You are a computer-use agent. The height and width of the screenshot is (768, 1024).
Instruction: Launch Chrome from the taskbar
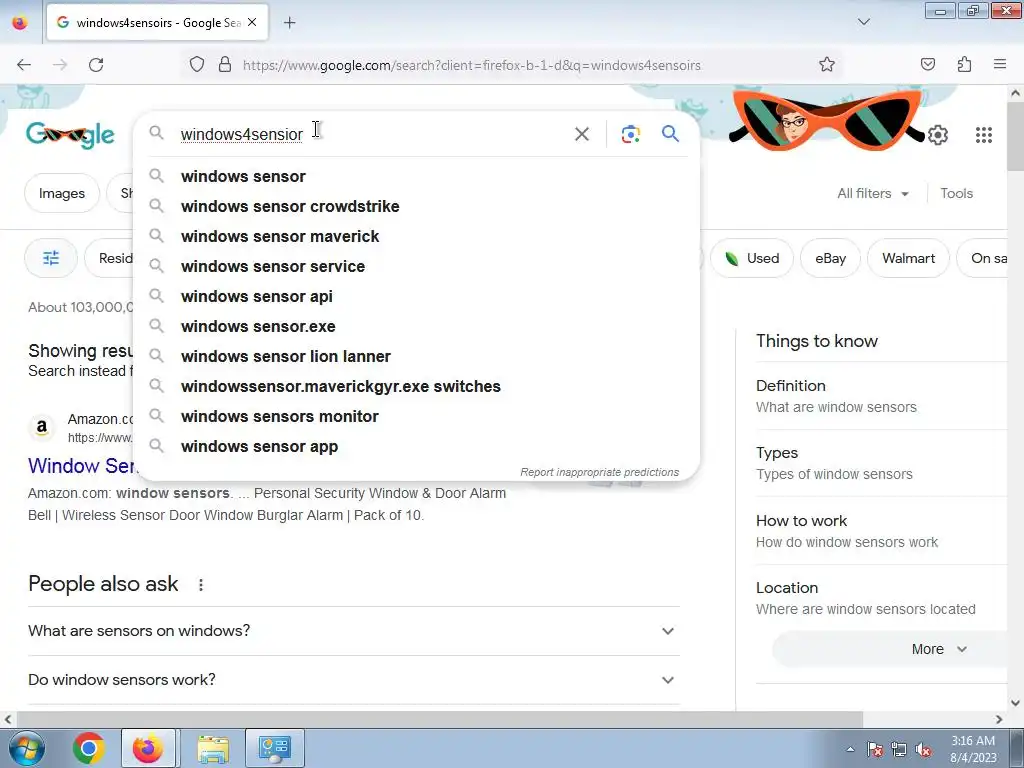[x=89, y=748]
